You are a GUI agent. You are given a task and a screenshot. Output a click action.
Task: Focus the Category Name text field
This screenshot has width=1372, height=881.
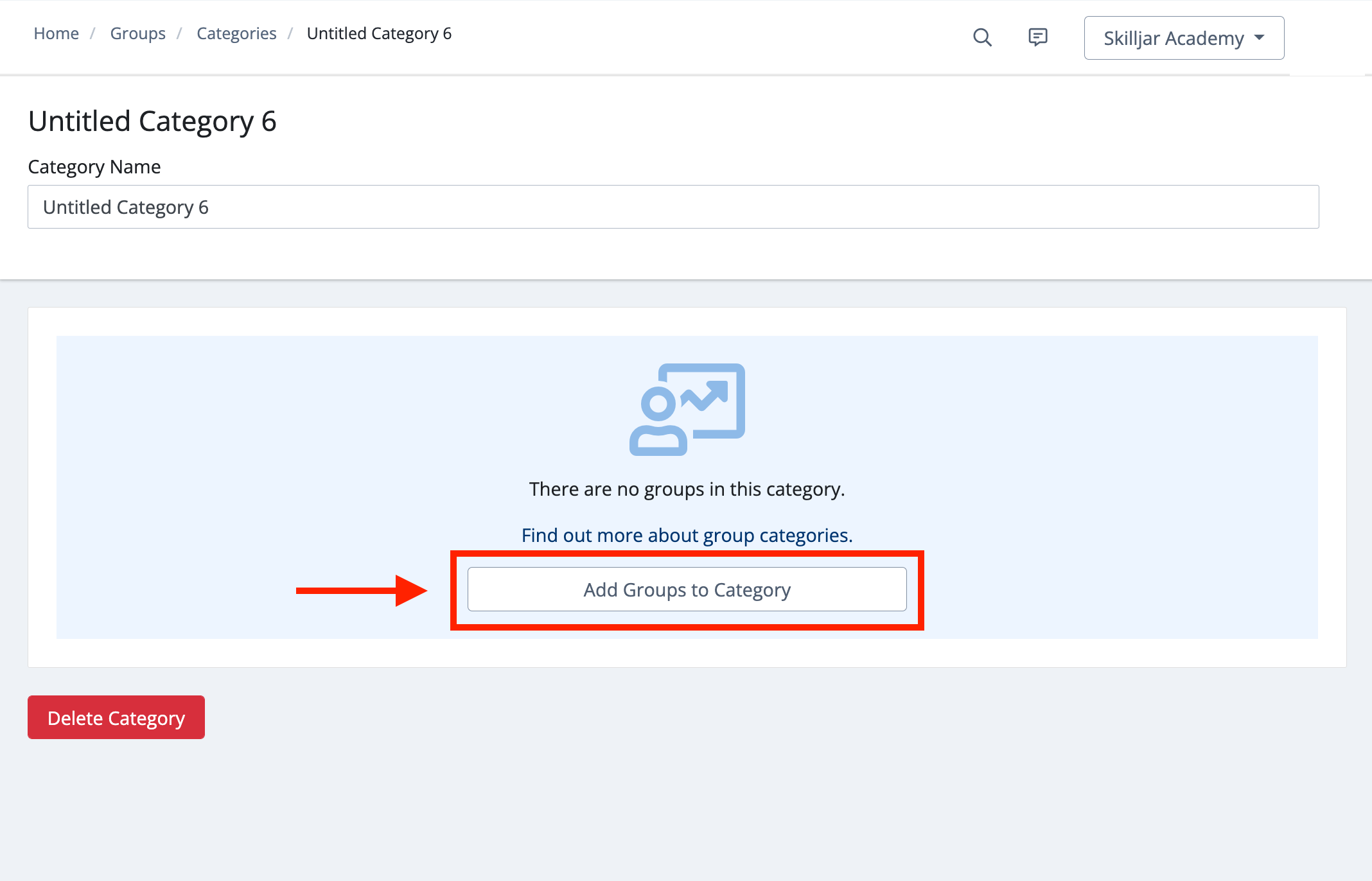click(x=673, y=207)
